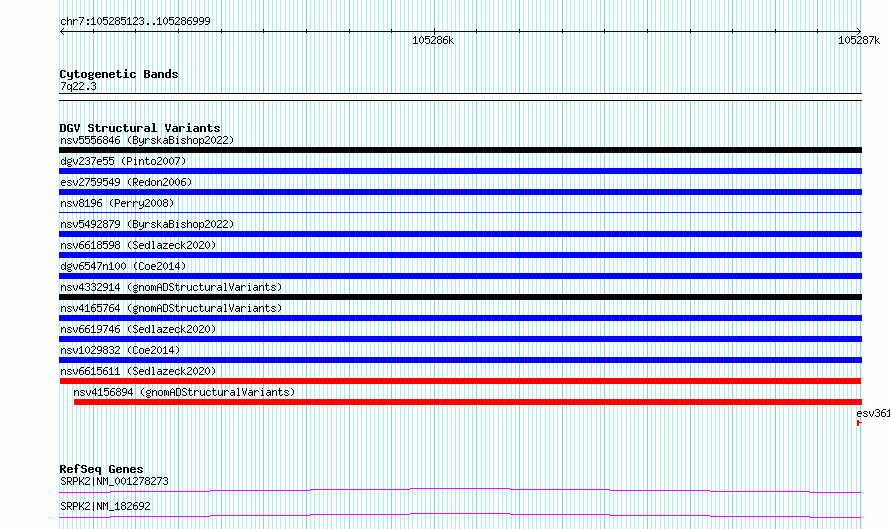Viewport: 890px width, 529px height.
Task: Click the DGV Structural Variants track title
Action: pos(140,128)
